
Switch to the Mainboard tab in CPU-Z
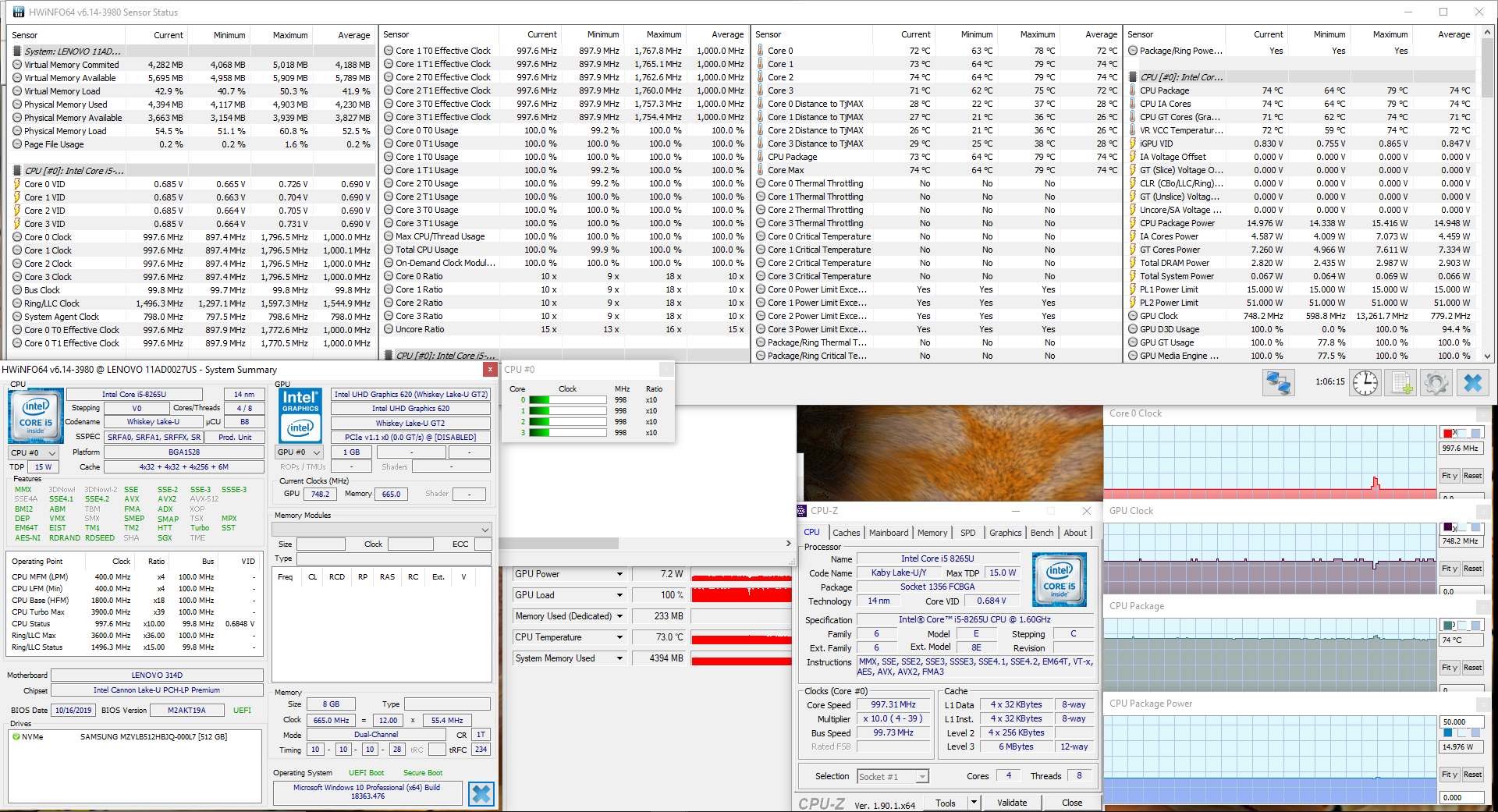click(x=889, y=533)
